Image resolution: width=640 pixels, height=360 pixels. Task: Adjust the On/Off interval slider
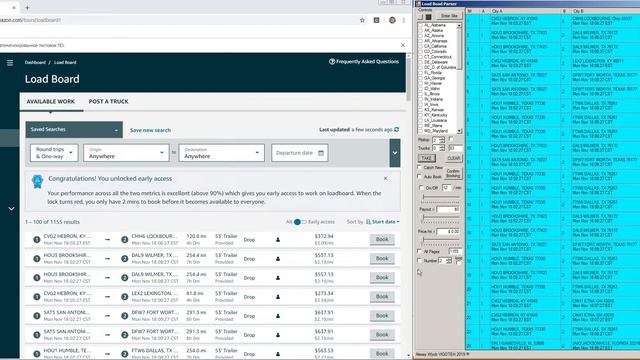tap(440, 197)
